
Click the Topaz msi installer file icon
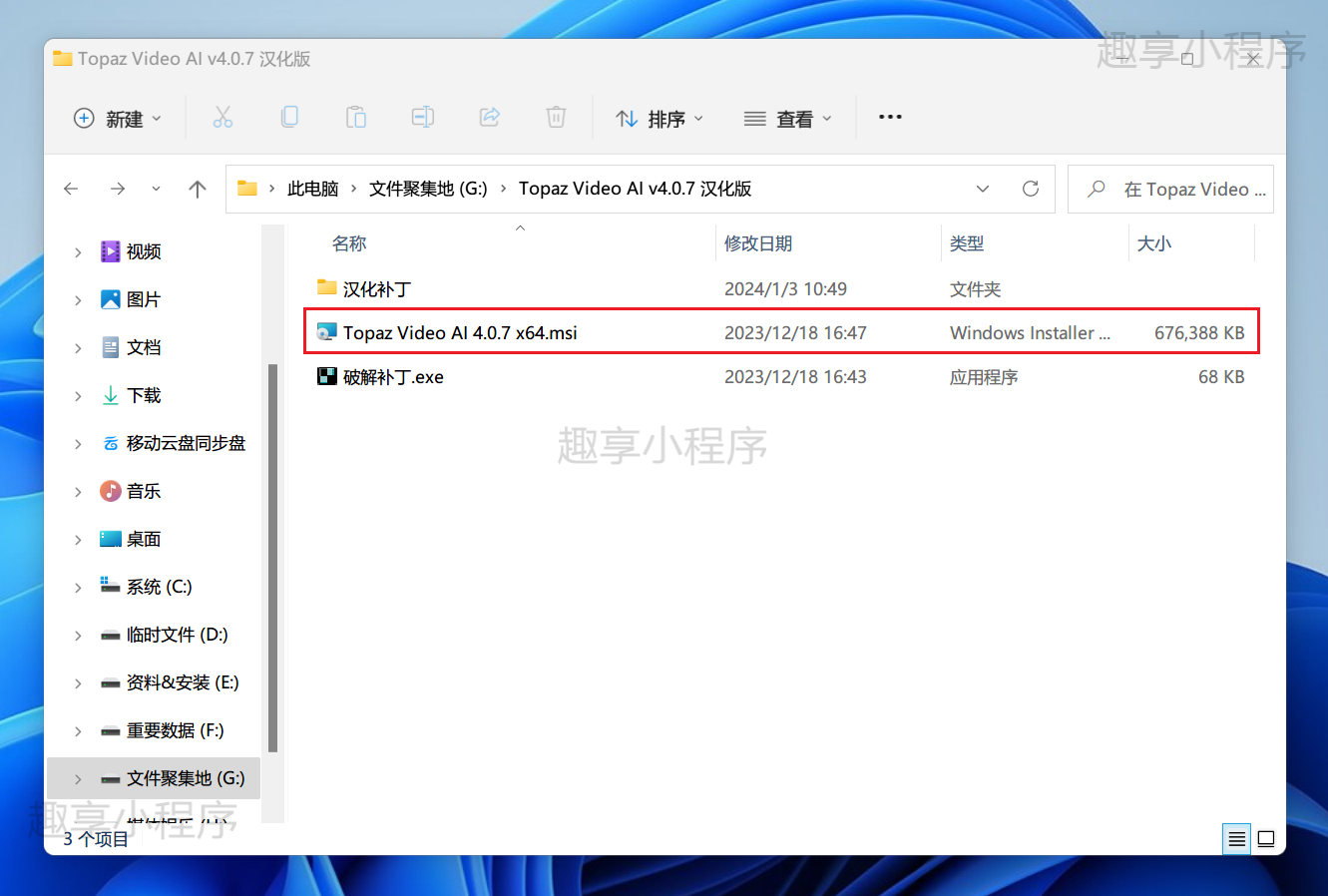[327, 332]
